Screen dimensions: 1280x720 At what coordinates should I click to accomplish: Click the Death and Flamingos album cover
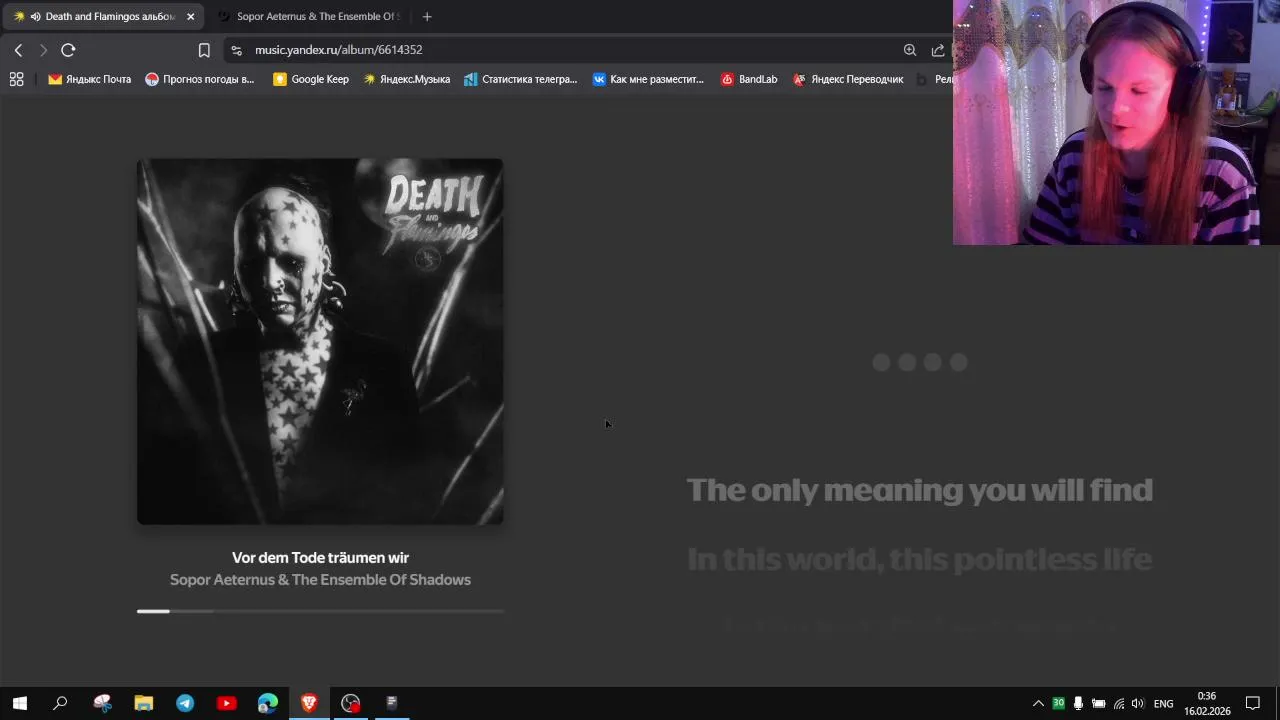point(320,341)
